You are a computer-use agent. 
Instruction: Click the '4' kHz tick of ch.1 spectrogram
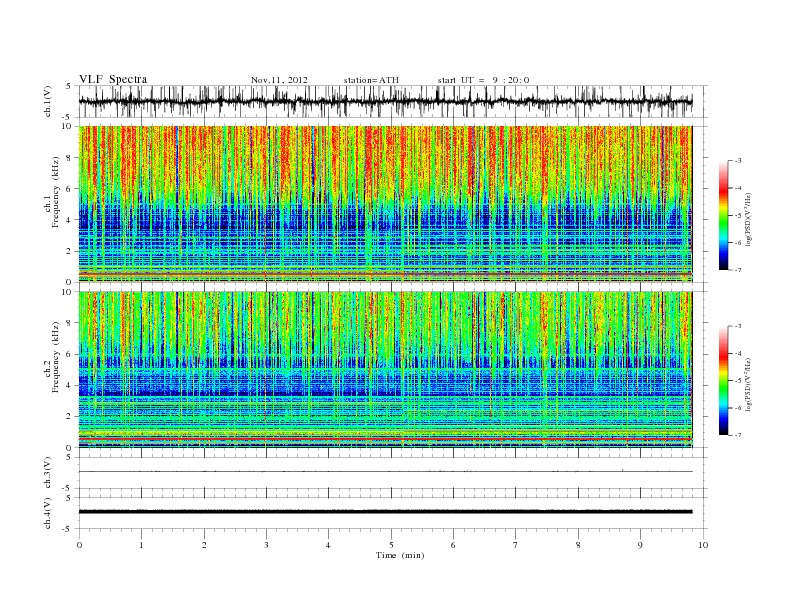pyautogui.click(x=70, y=220)
